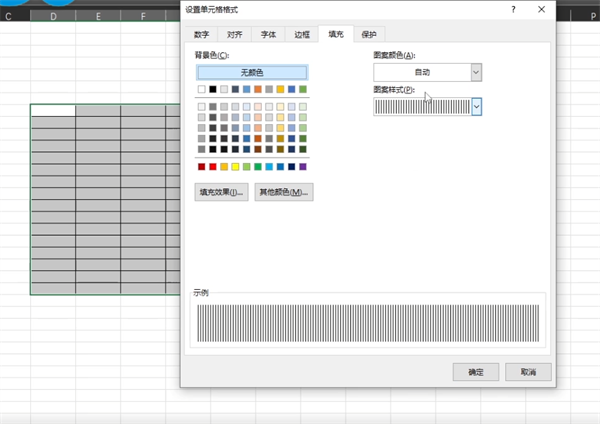Image resolution: width=600 pixels, height=424 pixels.
Task: Open 填充效果 options
Action: coord(222,192)
